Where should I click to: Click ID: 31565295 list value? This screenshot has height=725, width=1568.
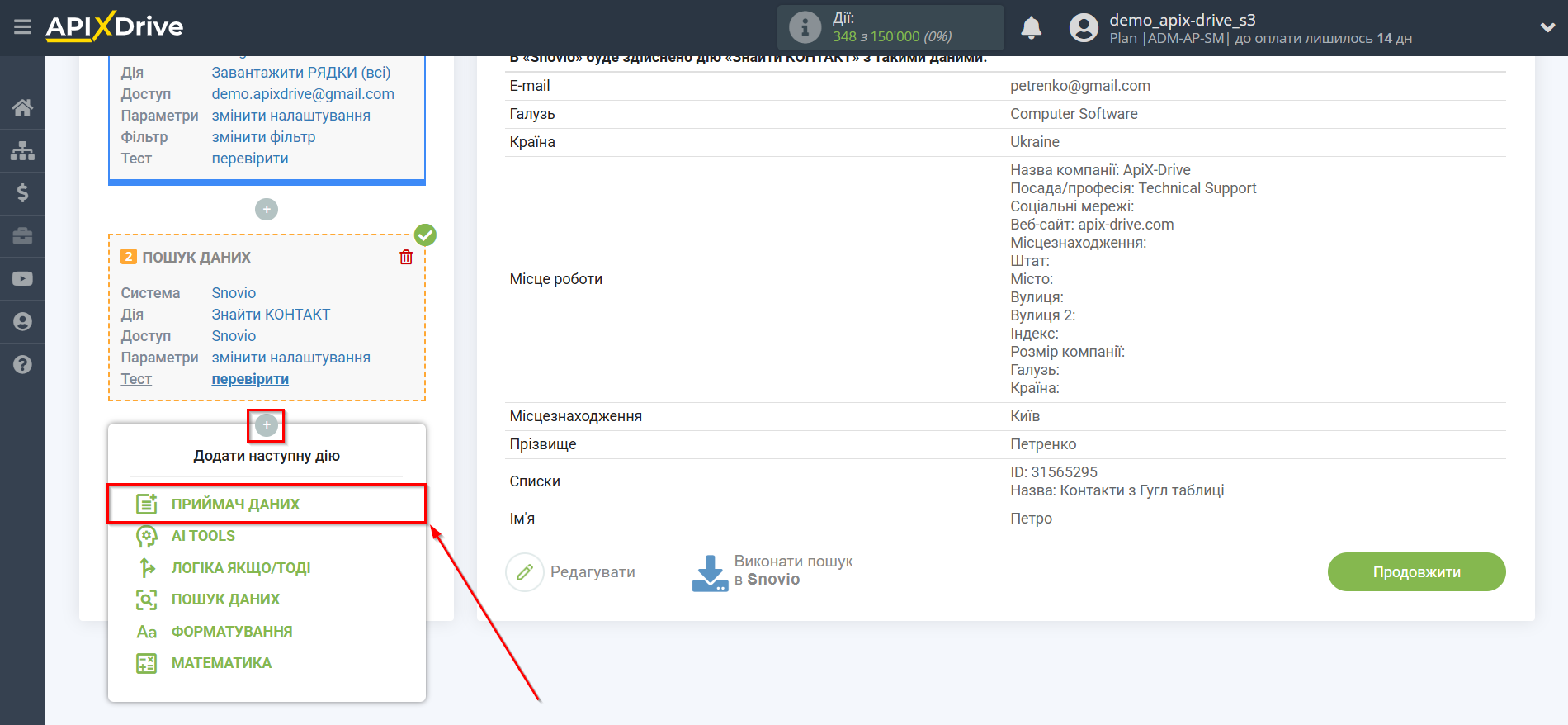1054,472
